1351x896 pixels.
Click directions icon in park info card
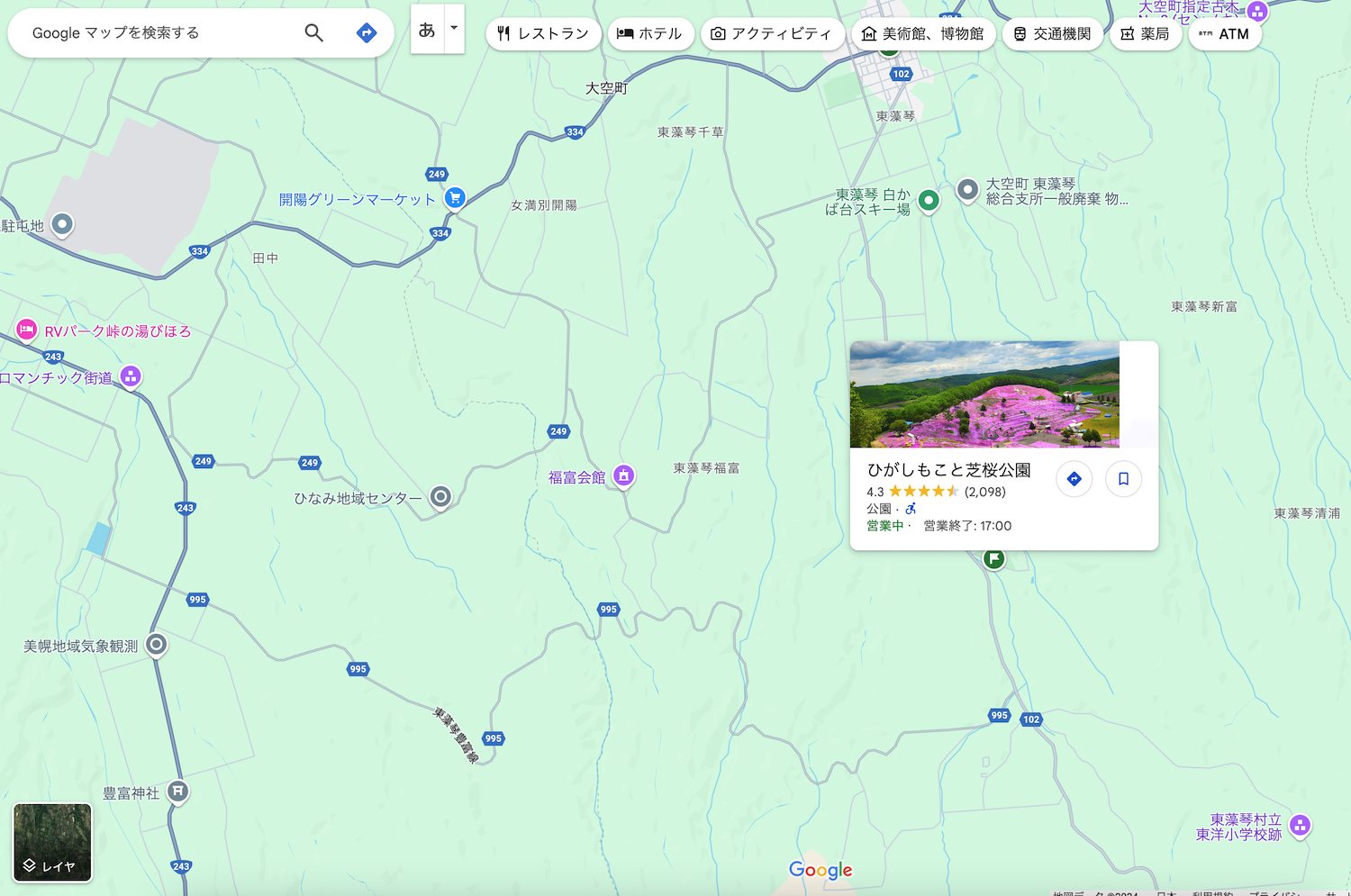tap(1074, 479)
